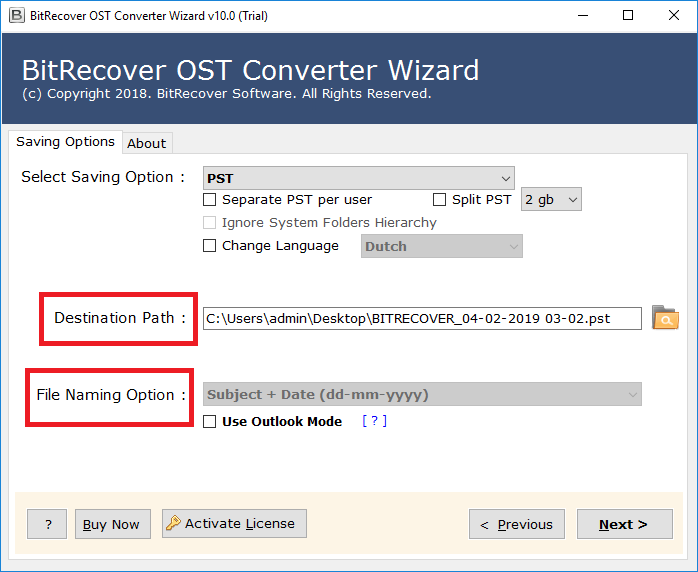
Task: Open the folder browse icon for destination
Action: click(665, 318)
